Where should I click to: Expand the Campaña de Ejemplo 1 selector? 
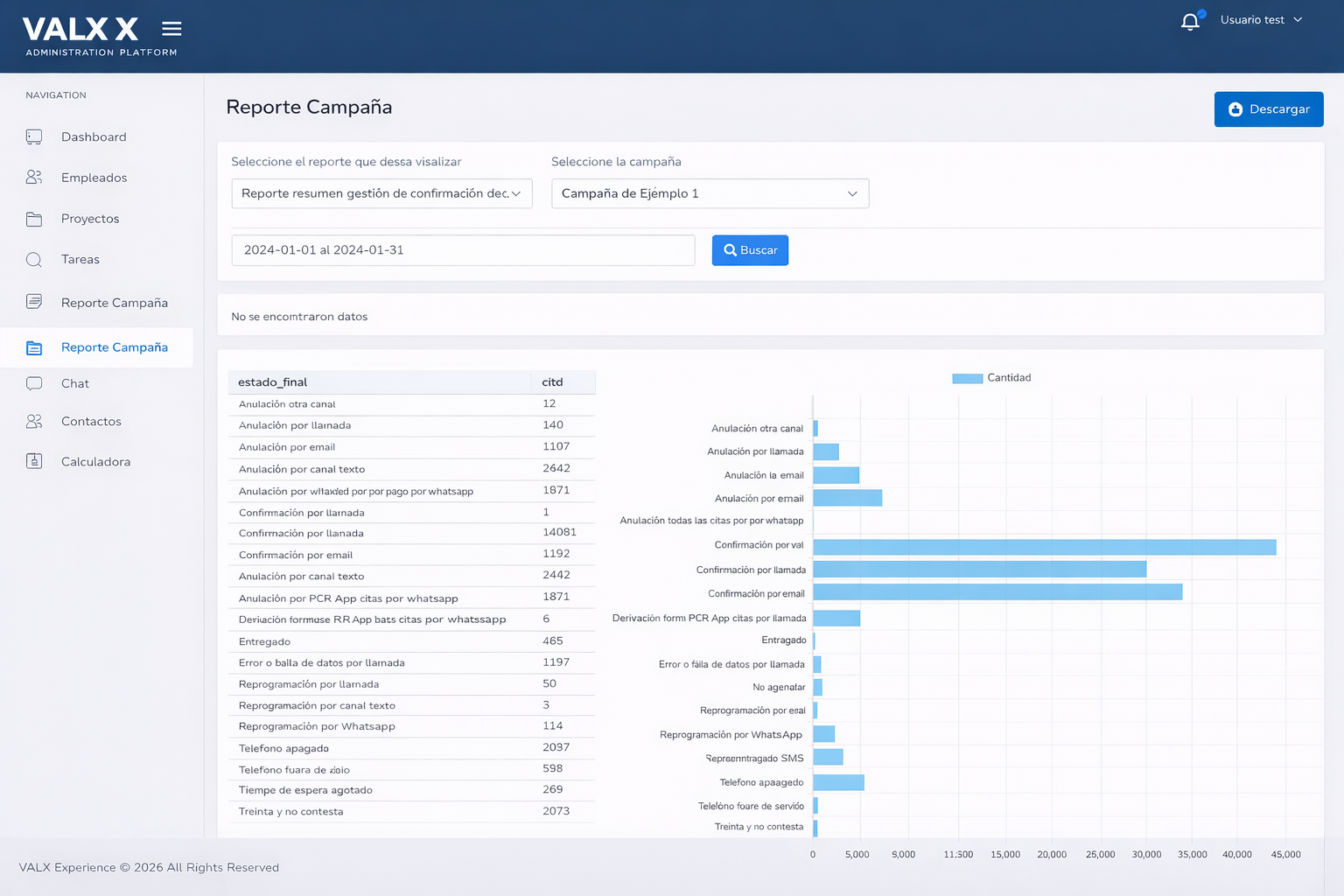[x=710, y=193]
